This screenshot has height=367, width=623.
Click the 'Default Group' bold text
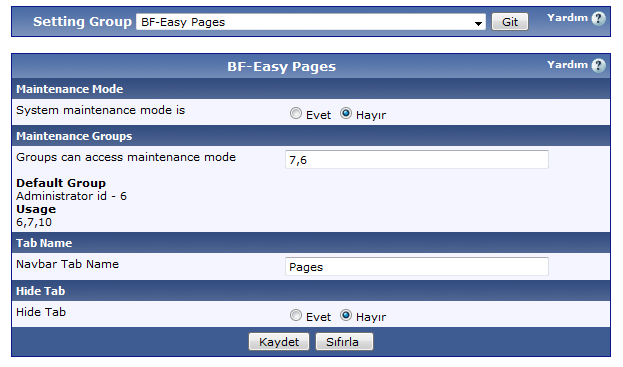61,183
